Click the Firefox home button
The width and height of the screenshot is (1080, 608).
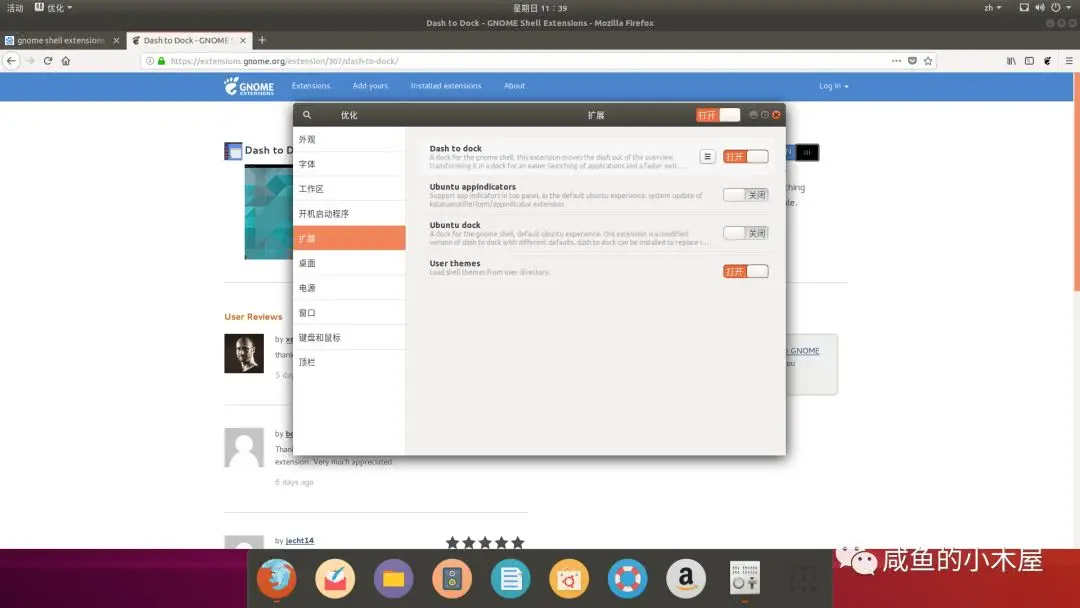tap(65, 61)
